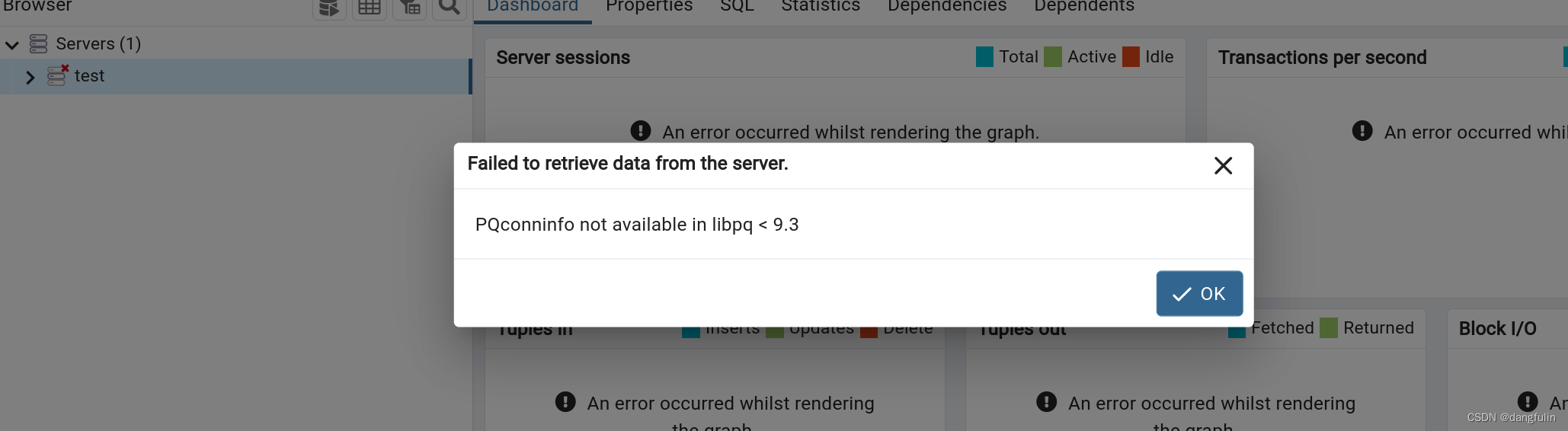Viewport: 1568px width, 431px height.
Task: Switch to the Statistics tab
Action: pyautogui.click(x=821, y=7)
